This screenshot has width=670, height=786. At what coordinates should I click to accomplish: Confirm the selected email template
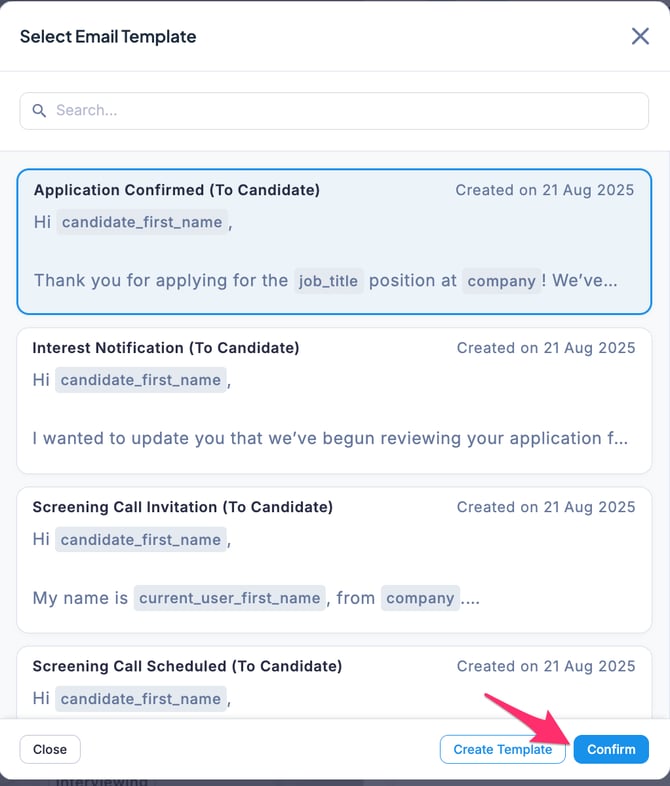point(611,749)
